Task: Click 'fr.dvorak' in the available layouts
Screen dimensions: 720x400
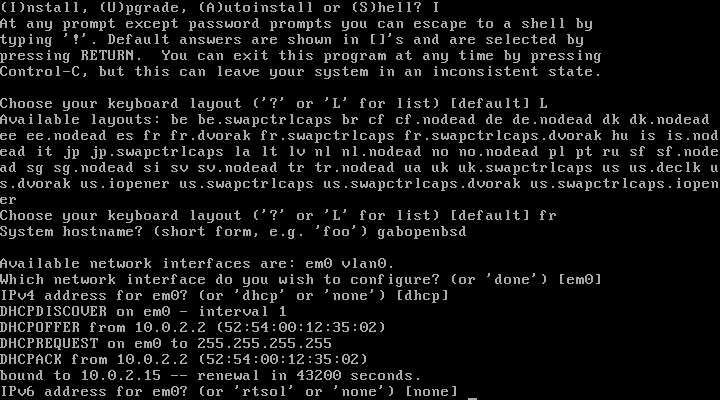Action: [x=211, y=135]
